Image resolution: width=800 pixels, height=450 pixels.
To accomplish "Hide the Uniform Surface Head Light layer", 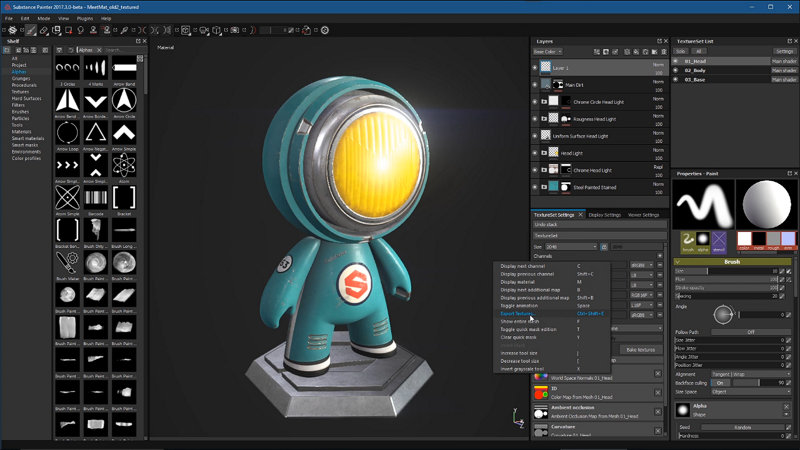I will tap(535, 136).
